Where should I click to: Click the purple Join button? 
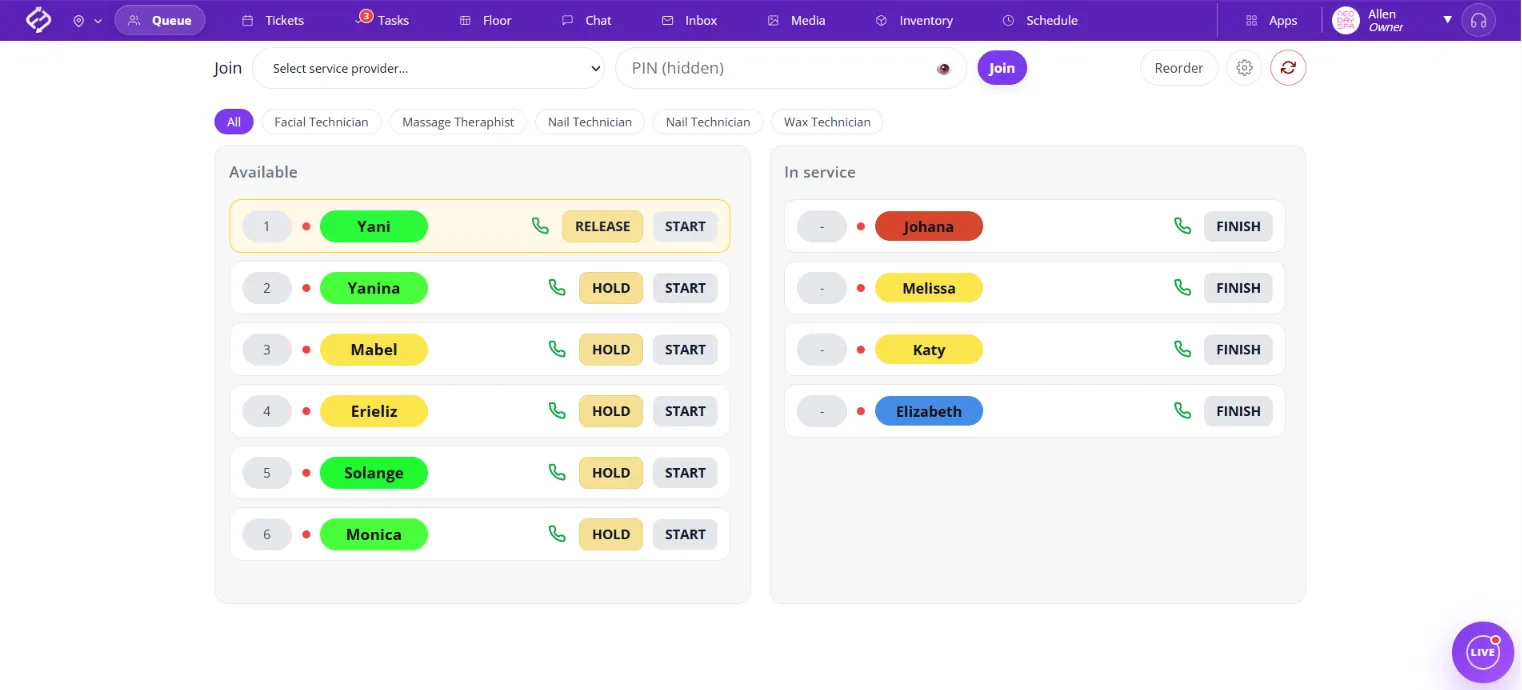[1002, 68]
